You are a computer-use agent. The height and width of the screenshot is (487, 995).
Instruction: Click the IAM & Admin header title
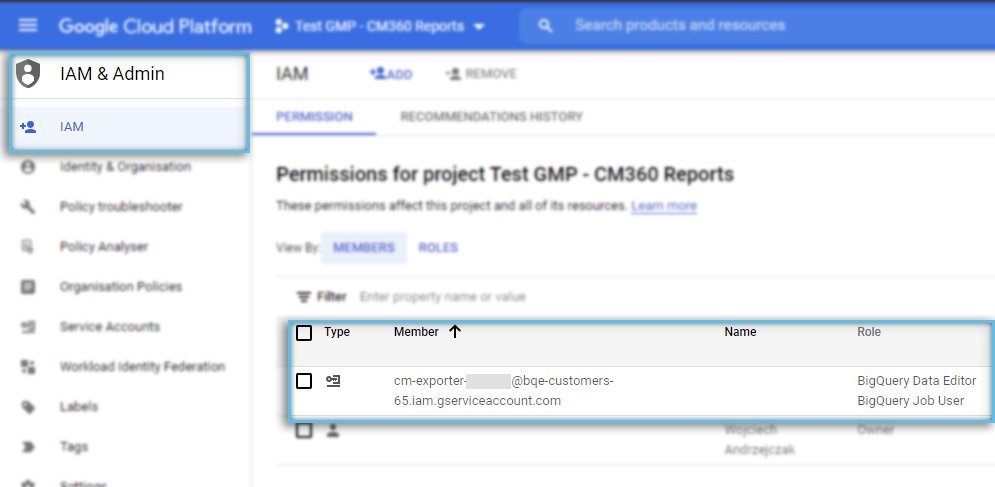click(112, 74)
